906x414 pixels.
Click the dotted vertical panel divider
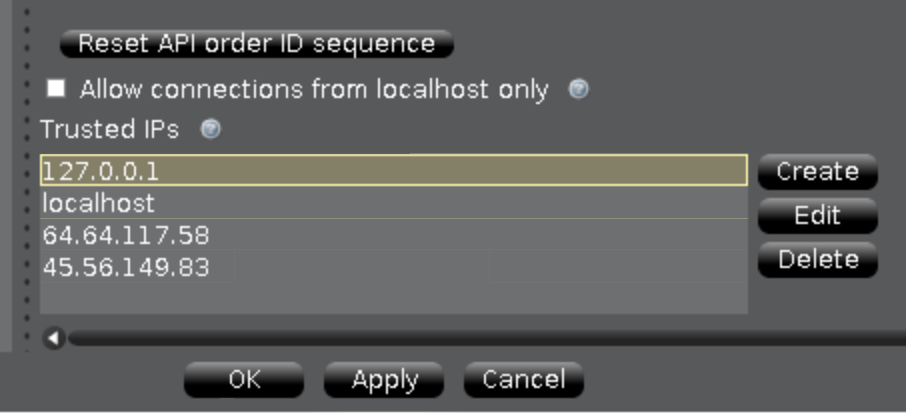27,173
